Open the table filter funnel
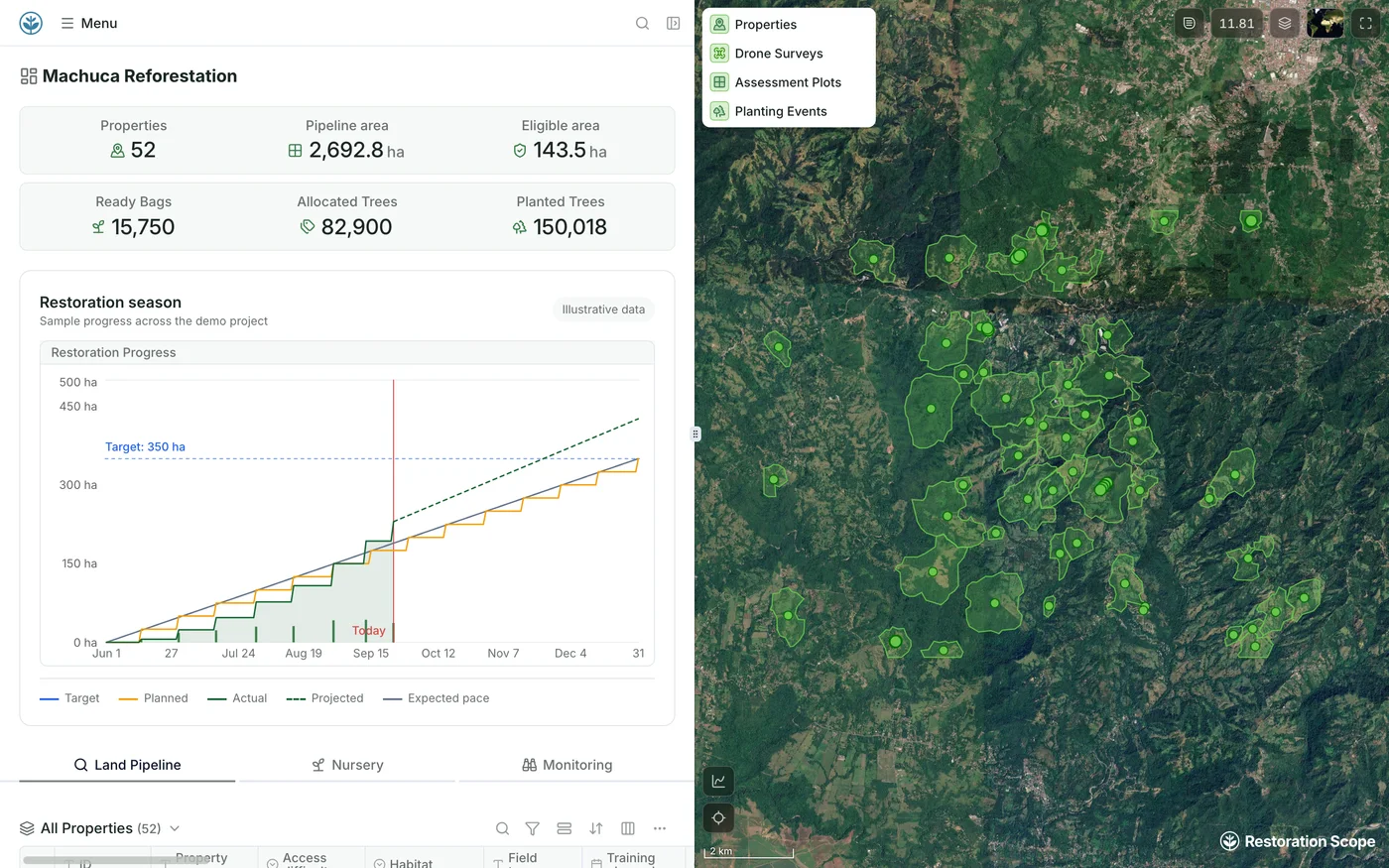This screenshot has width=1389, height=868. pos(533,828)
